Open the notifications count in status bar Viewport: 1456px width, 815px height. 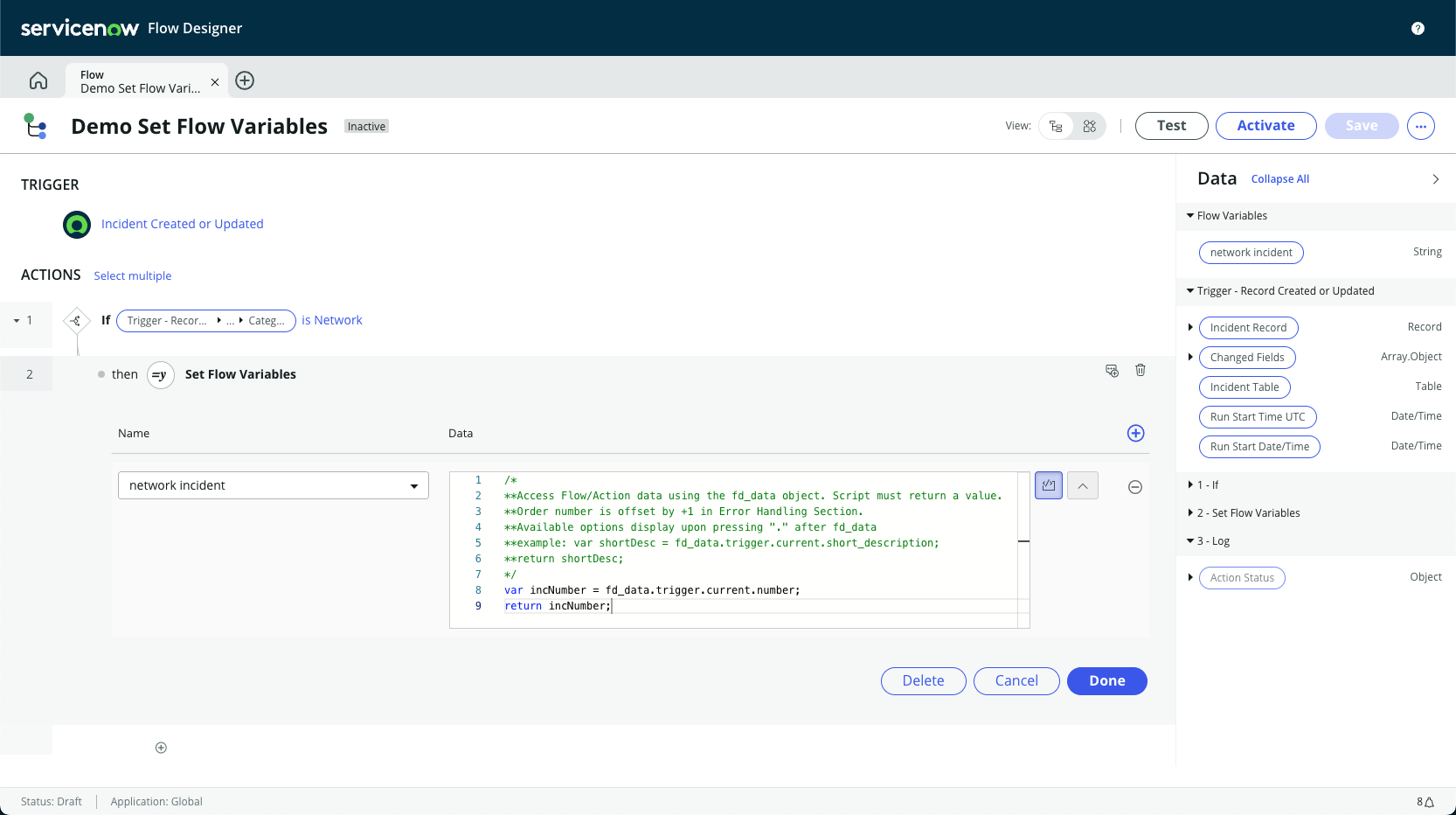[1425, 802]
